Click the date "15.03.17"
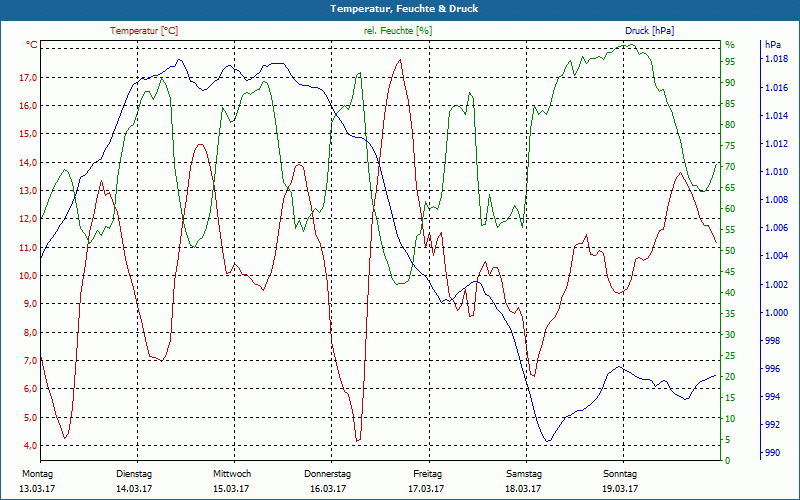Viewport: 800px width, 500px height. [x=231, y=489]
